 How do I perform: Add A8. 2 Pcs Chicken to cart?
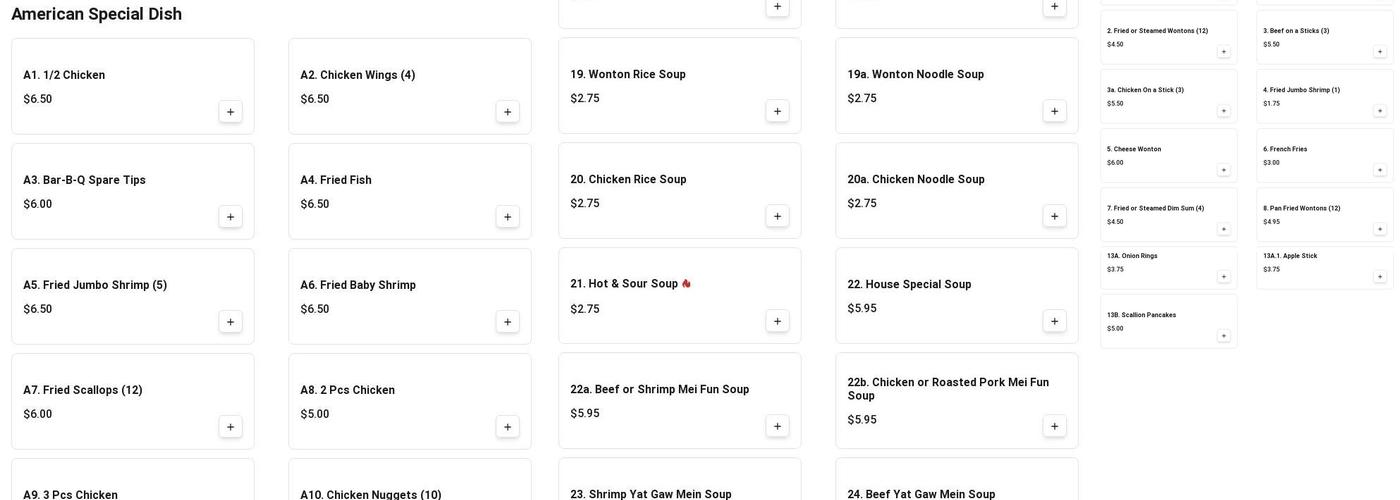click(x=507, y=427)
